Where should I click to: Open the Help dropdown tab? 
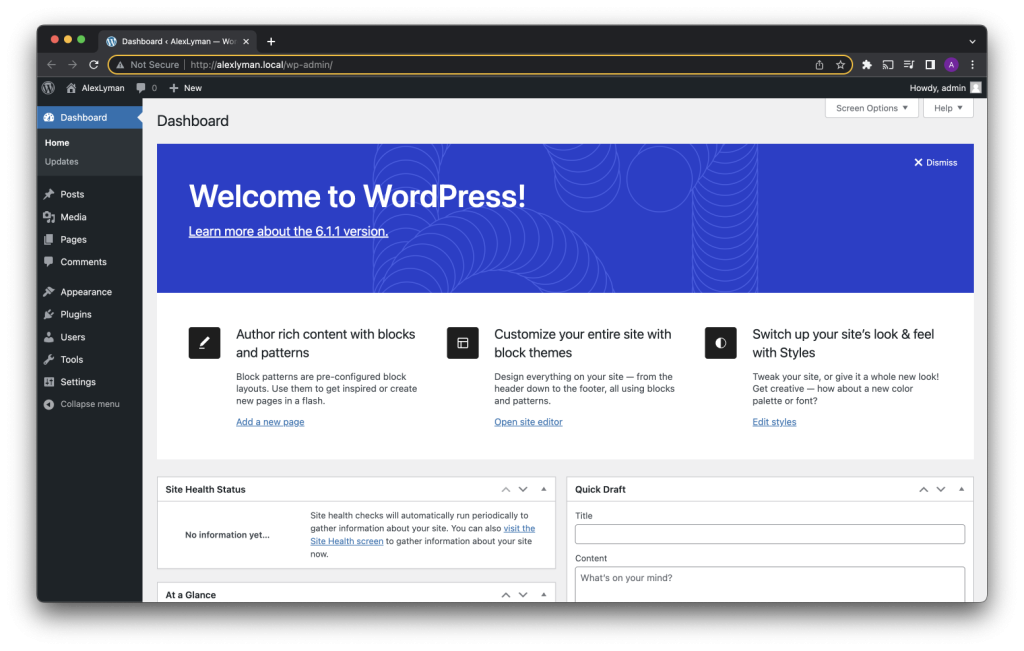[x=947, y=108]
